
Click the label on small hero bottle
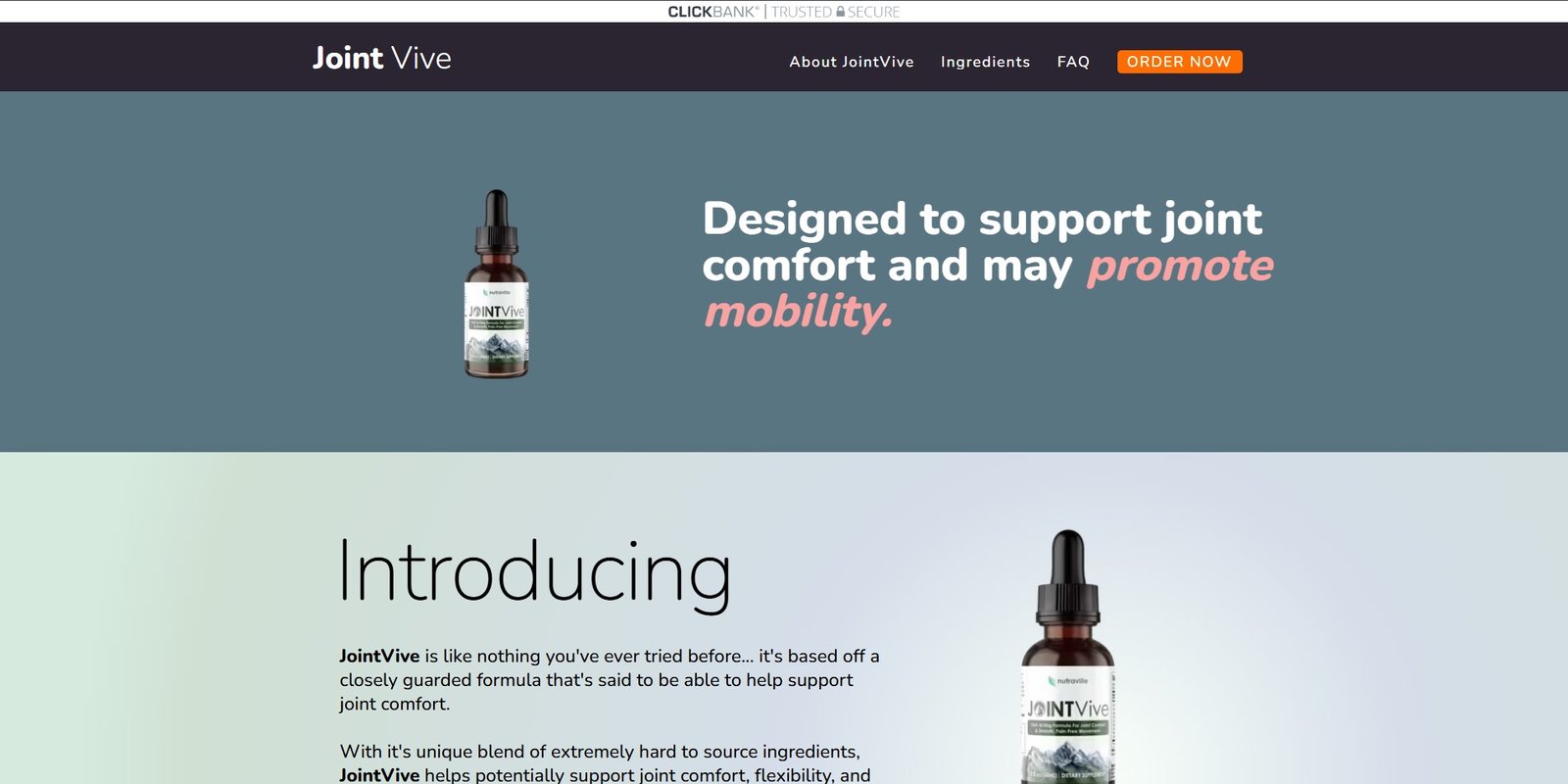coord(497,325)
